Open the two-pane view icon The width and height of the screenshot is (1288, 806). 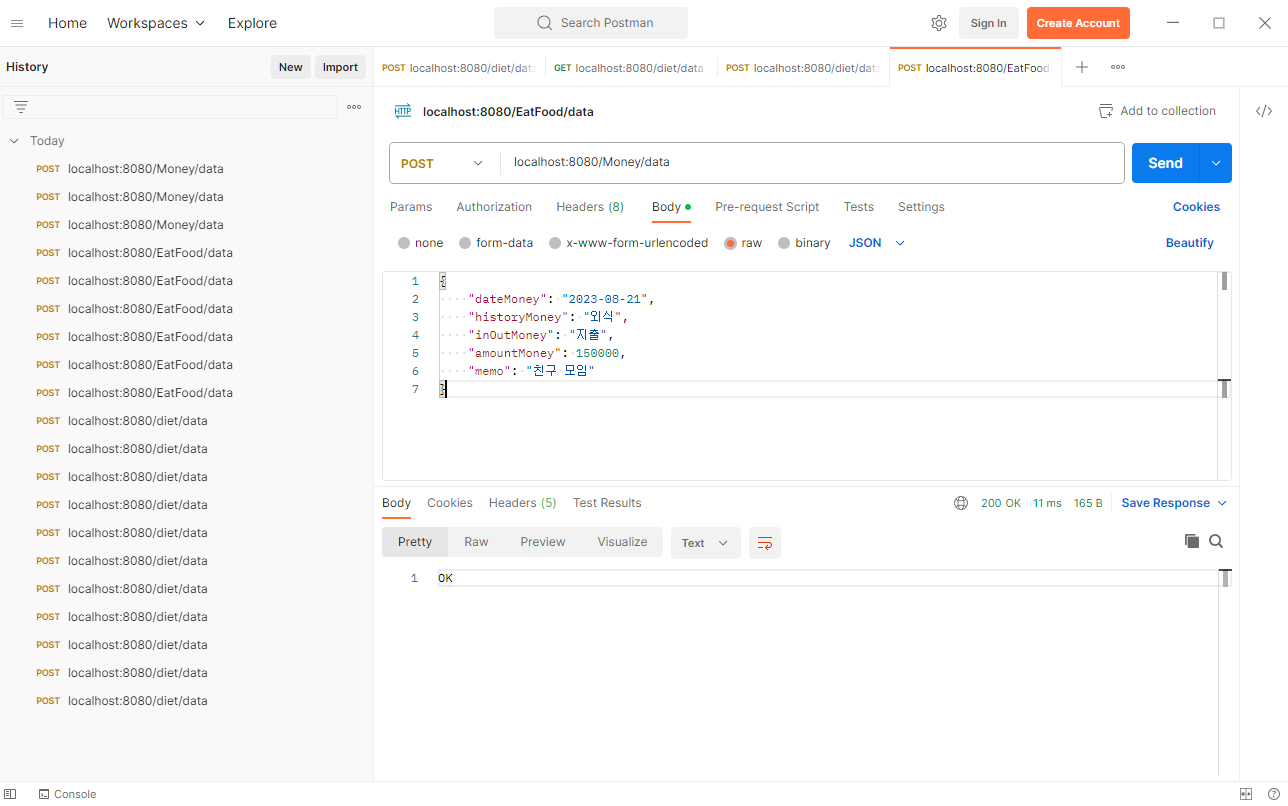tap(1246, 794)
